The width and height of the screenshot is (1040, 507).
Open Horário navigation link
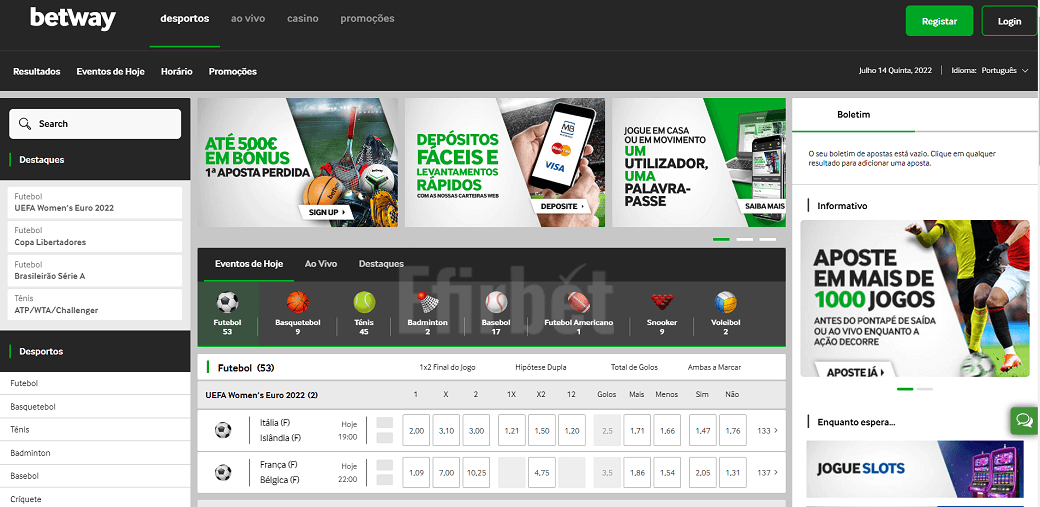pyautogui.click(x=176, y=72)
